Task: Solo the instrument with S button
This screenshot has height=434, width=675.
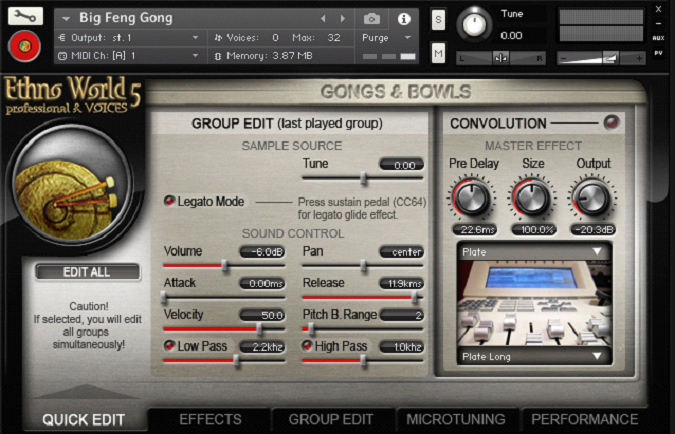Action: (x=438, y=20)
